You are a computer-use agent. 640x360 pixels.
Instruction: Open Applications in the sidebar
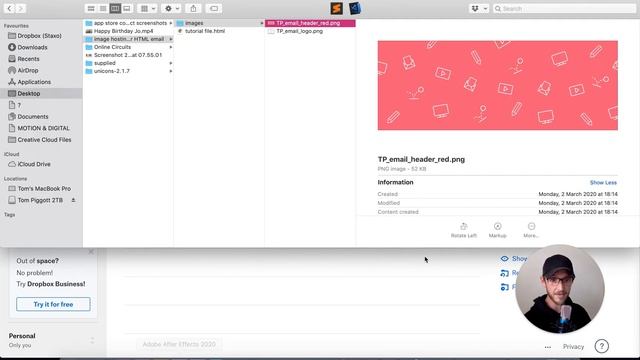click(x=34, y=82)
